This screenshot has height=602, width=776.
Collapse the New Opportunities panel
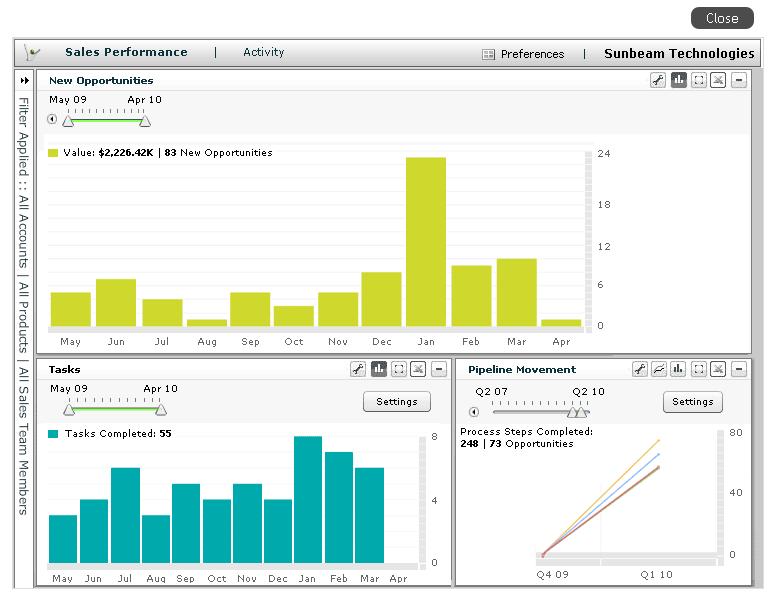pyautogui.click(x=738, y=81)
